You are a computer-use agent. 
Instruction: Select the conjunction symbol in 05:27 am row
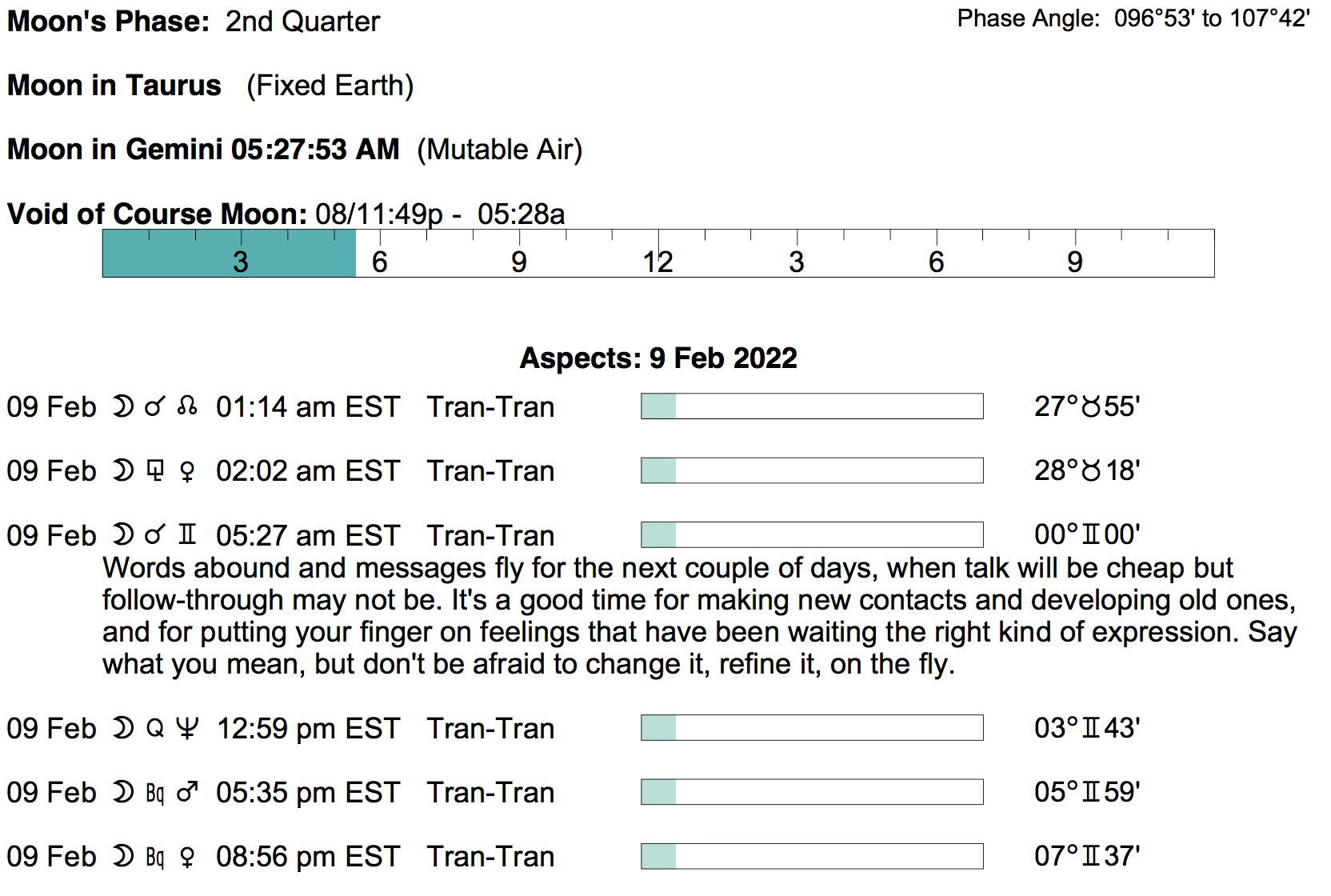click(x=155, y=535)
